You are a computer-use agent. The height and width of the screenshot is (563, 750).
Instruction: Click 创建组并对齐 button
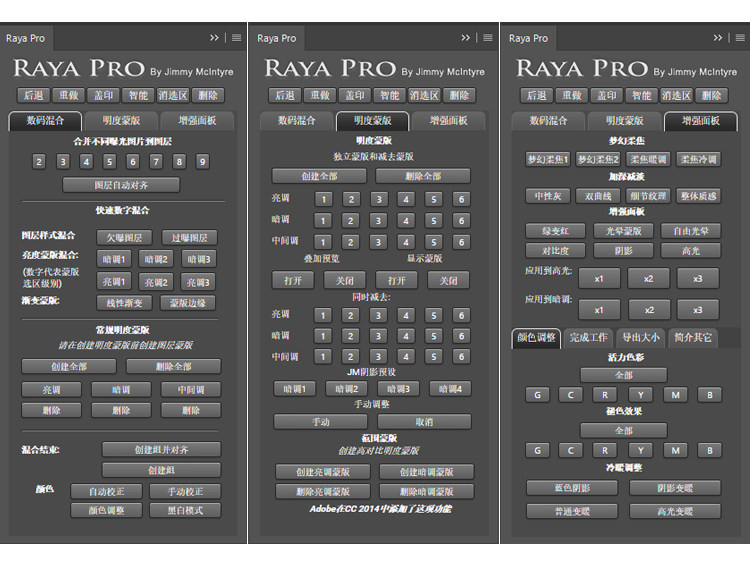coord(161,450)
